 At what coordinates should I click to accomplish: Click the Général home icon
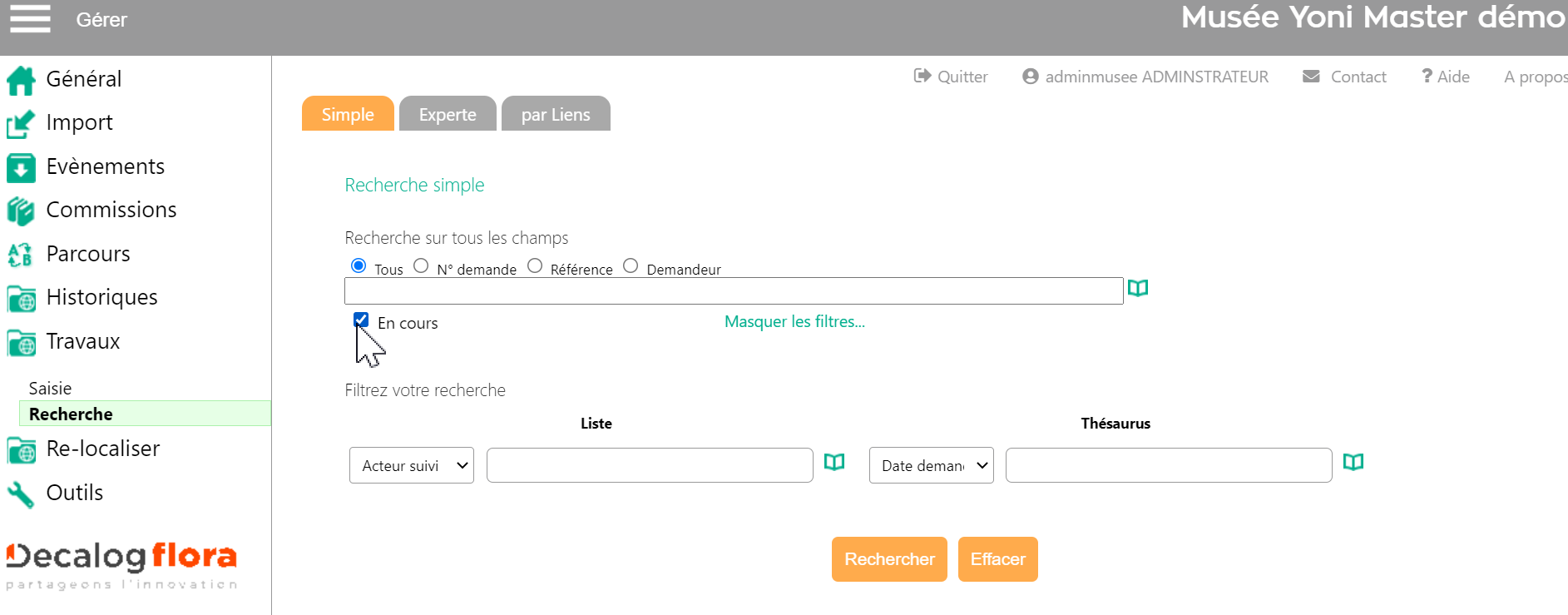(21, 80)
